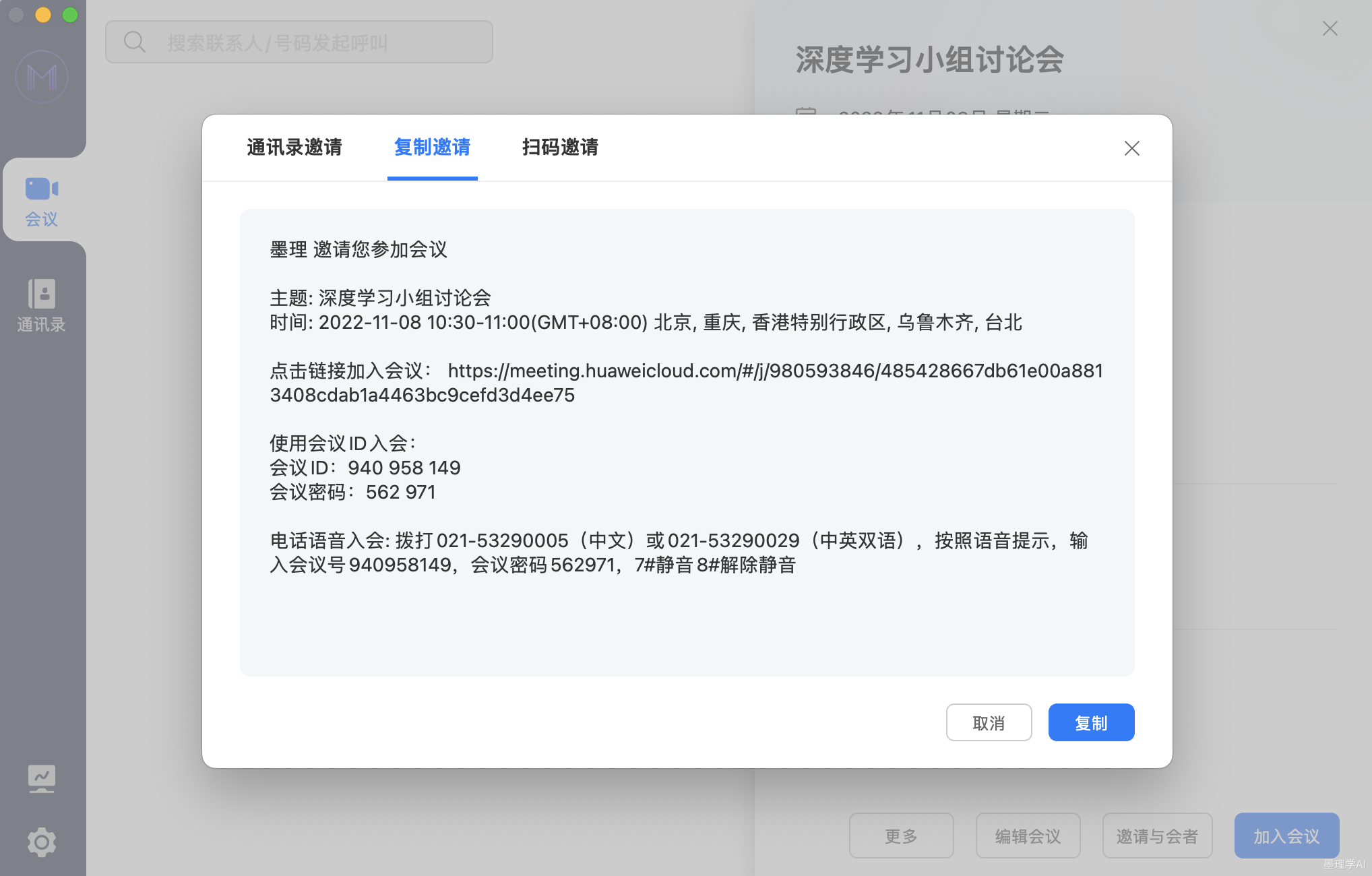This screenshot has height=876, width=1372.
Task: Open the settings gear icon
Action: [x=42, y=842]
